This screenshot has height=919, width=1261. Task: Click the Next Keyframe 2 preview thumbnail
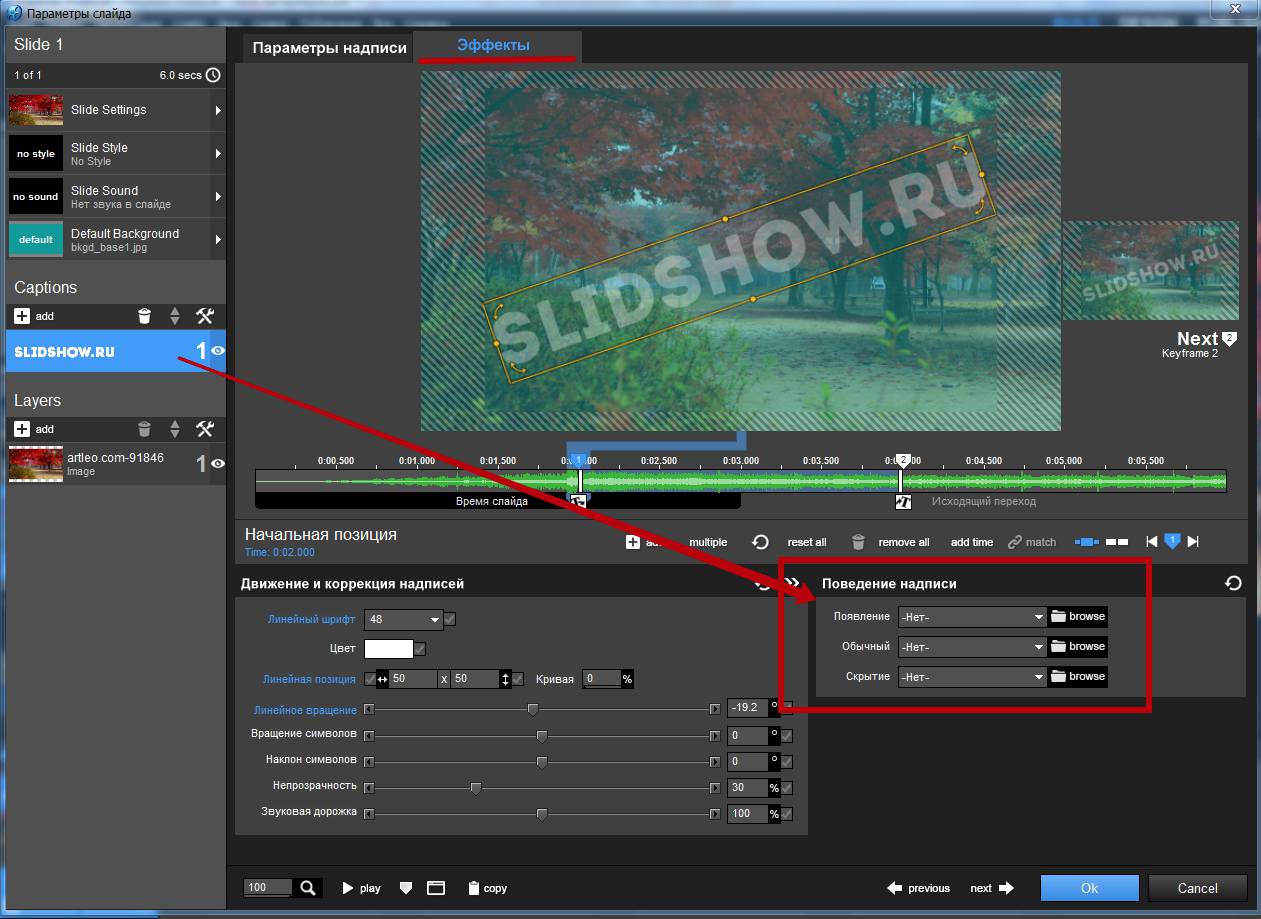coord(1150,271)
